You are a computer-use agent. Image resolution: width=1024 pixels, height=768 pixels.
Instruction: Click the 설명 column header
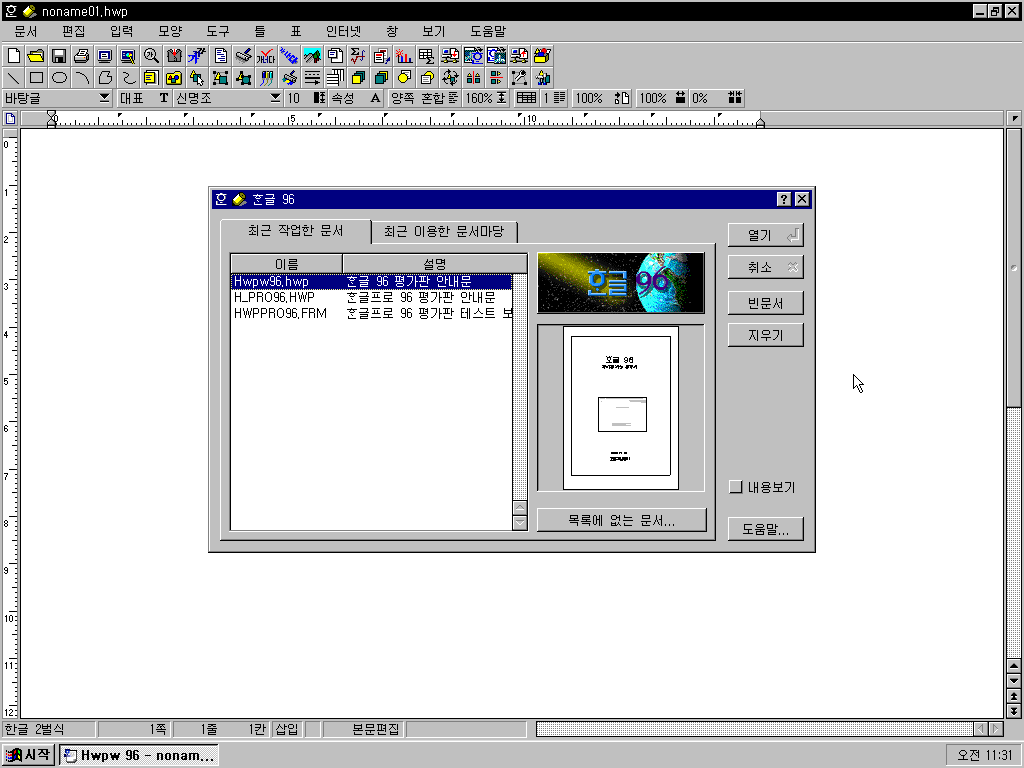[x=435, y=264]
